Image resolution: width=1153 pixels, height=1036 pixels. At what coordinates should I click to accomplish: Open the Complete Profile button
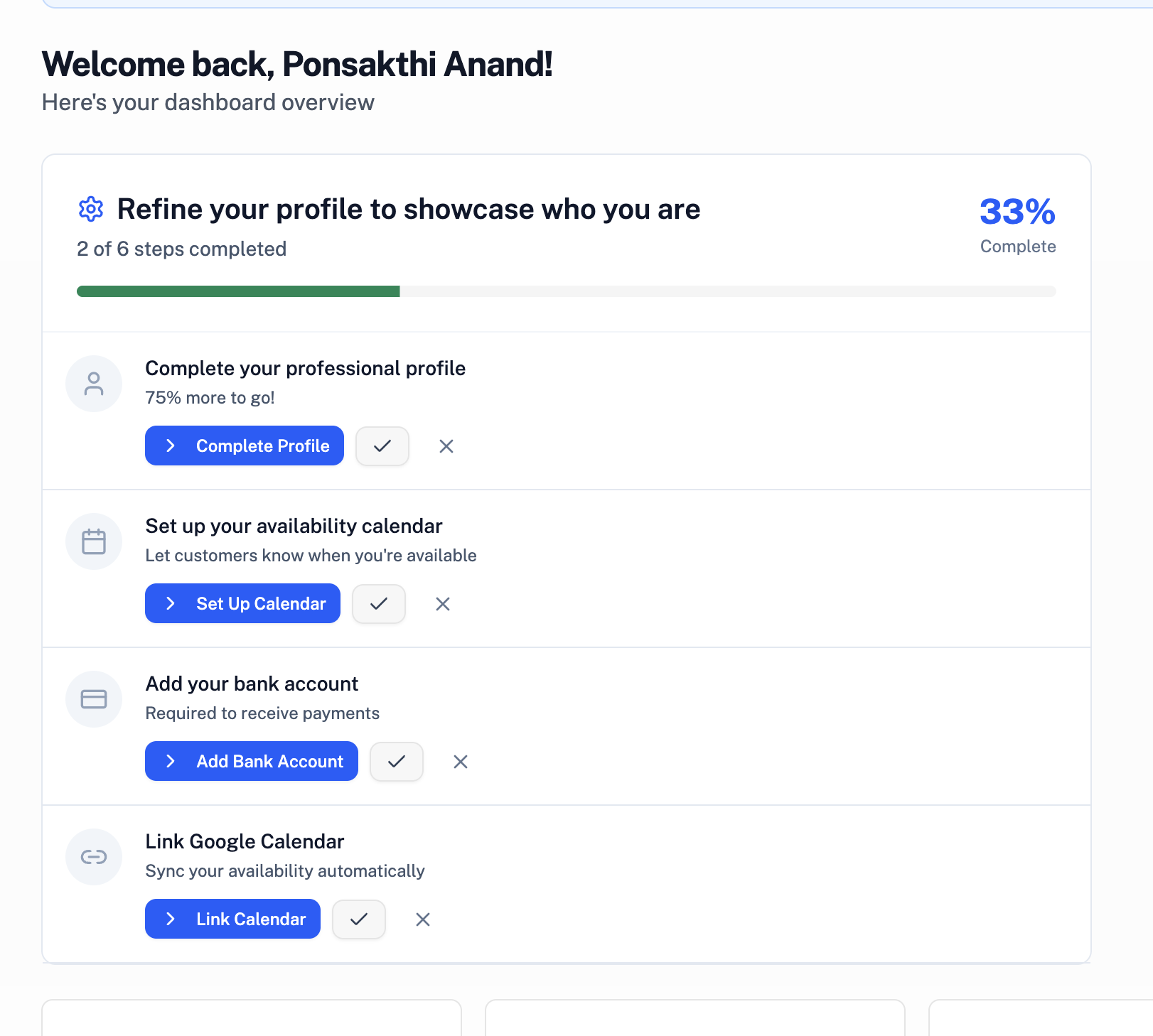point(245,446)
